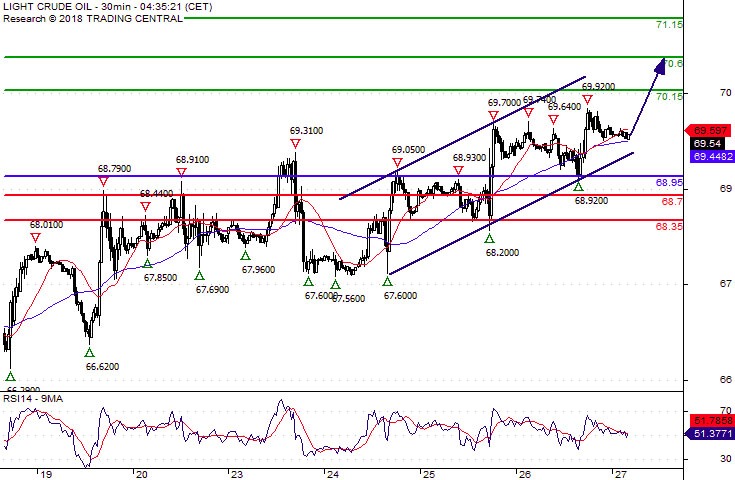Click the 69.9200 swing high label
The width and height of the screenshot is (735, 480).
coord(598,86)
